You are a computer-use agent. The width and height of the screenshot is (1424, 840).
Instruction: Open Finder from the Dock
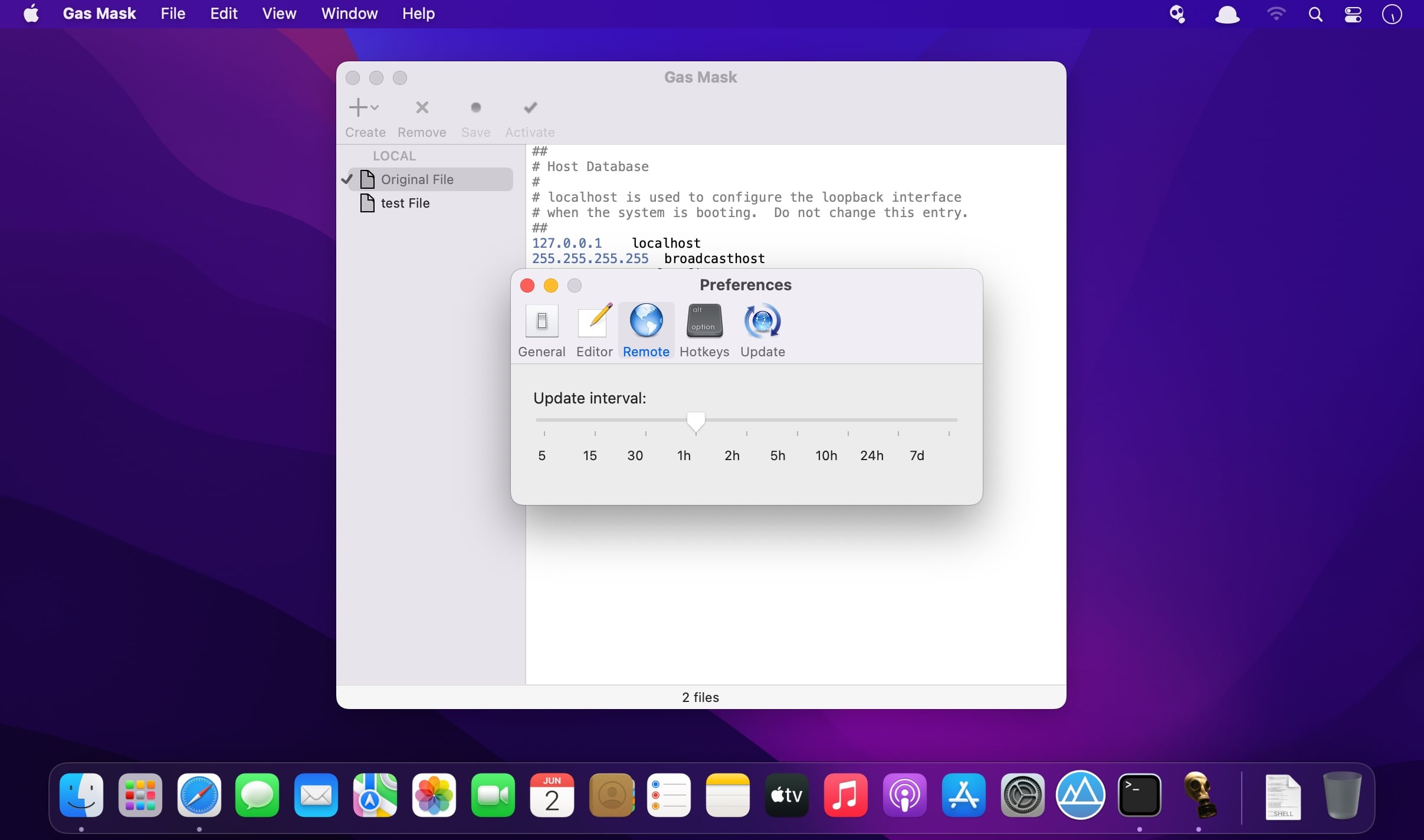click(x=82, y=795)
